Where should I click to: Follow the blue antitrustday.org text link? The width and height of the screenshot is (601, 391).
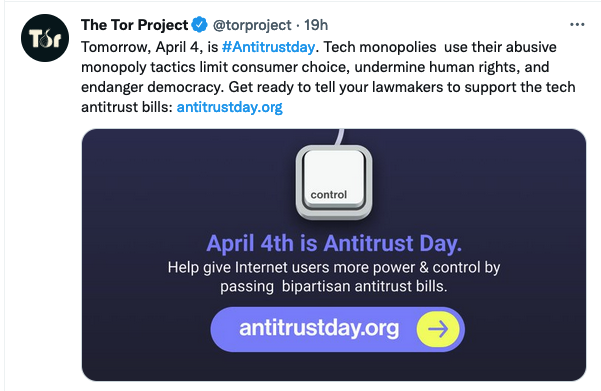pos(229,107)
